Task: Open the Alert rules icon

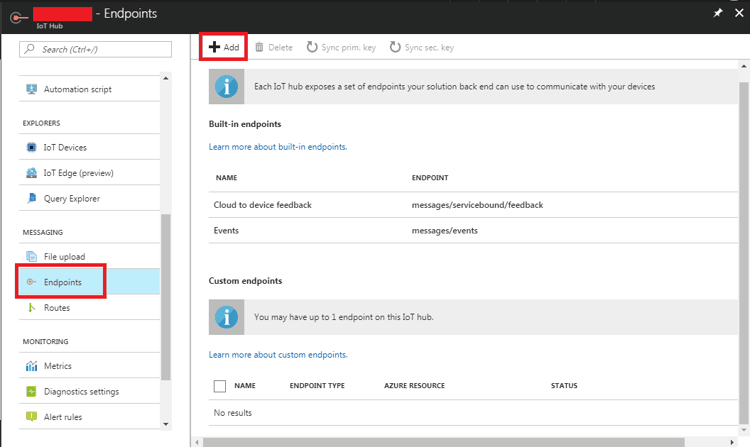Action: (32, 416)
